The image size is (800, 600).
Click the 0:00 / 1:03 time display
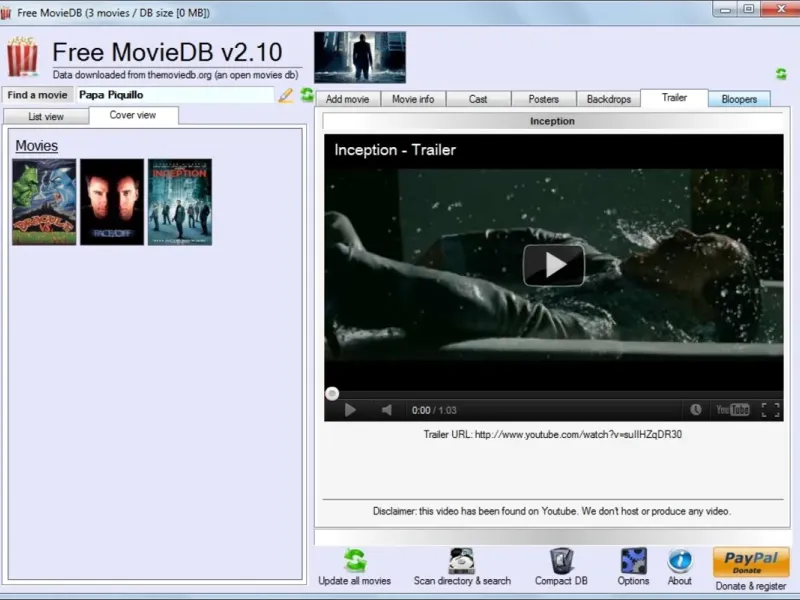434,410
